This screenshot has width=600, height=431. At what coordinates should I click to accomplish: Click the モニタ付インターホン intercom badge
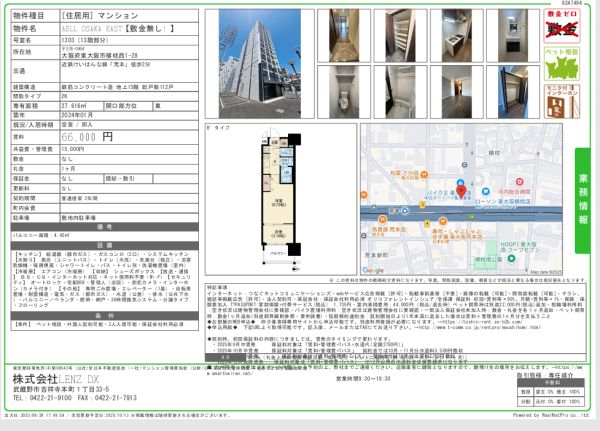coord(562,101)
